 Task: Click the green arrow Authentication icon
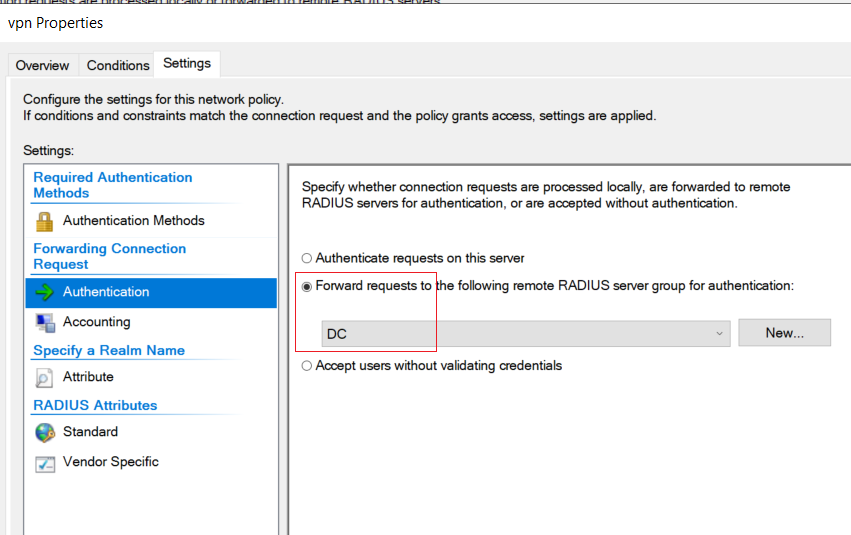coord(45,292)
